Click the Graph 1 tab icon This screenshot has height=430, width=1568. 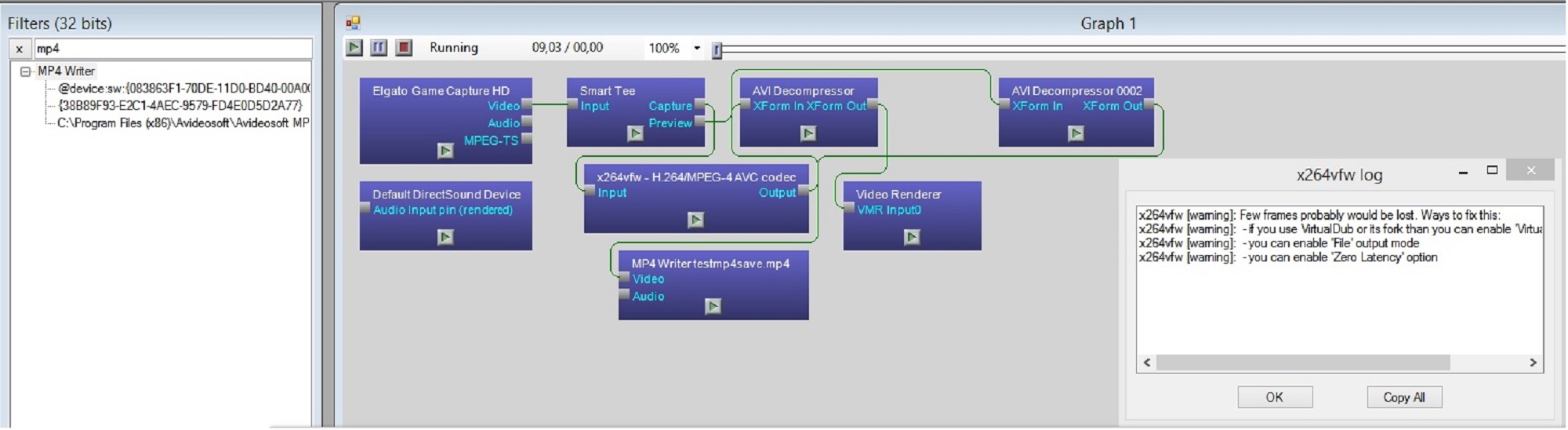353,23
